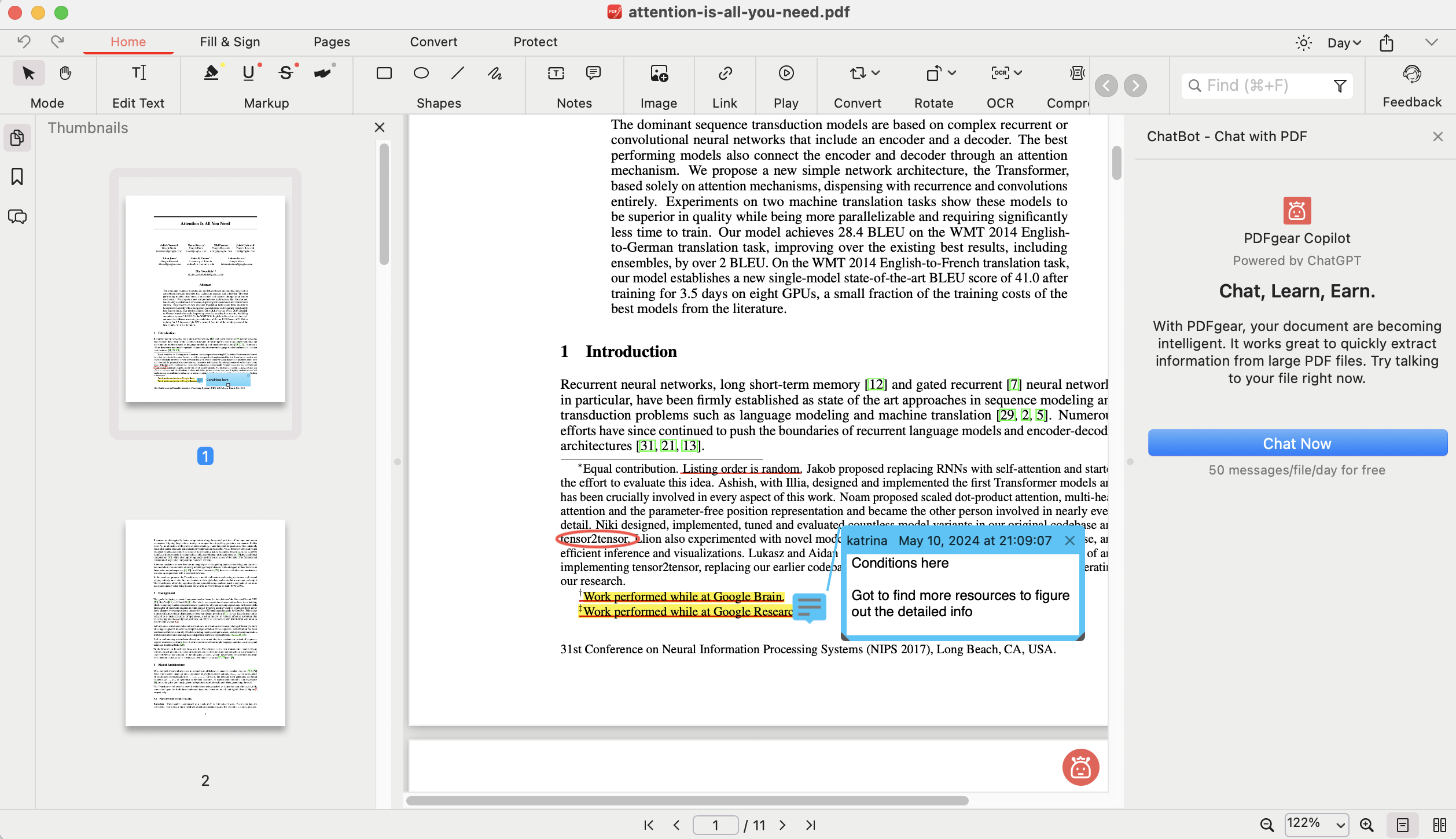Expand the Convert dropdown arrow

click(876, 73)
